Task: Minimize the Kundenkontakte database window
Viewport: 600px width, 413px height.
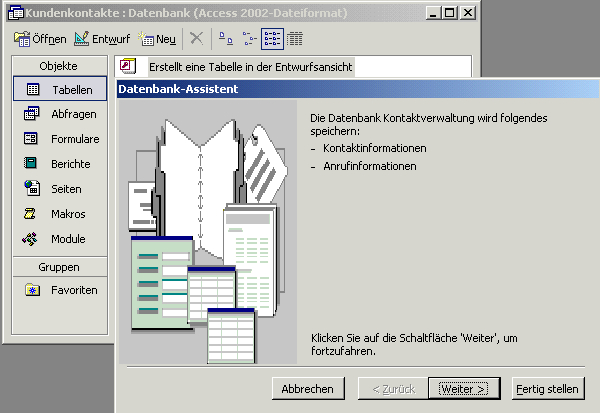Action: [433, 13]
